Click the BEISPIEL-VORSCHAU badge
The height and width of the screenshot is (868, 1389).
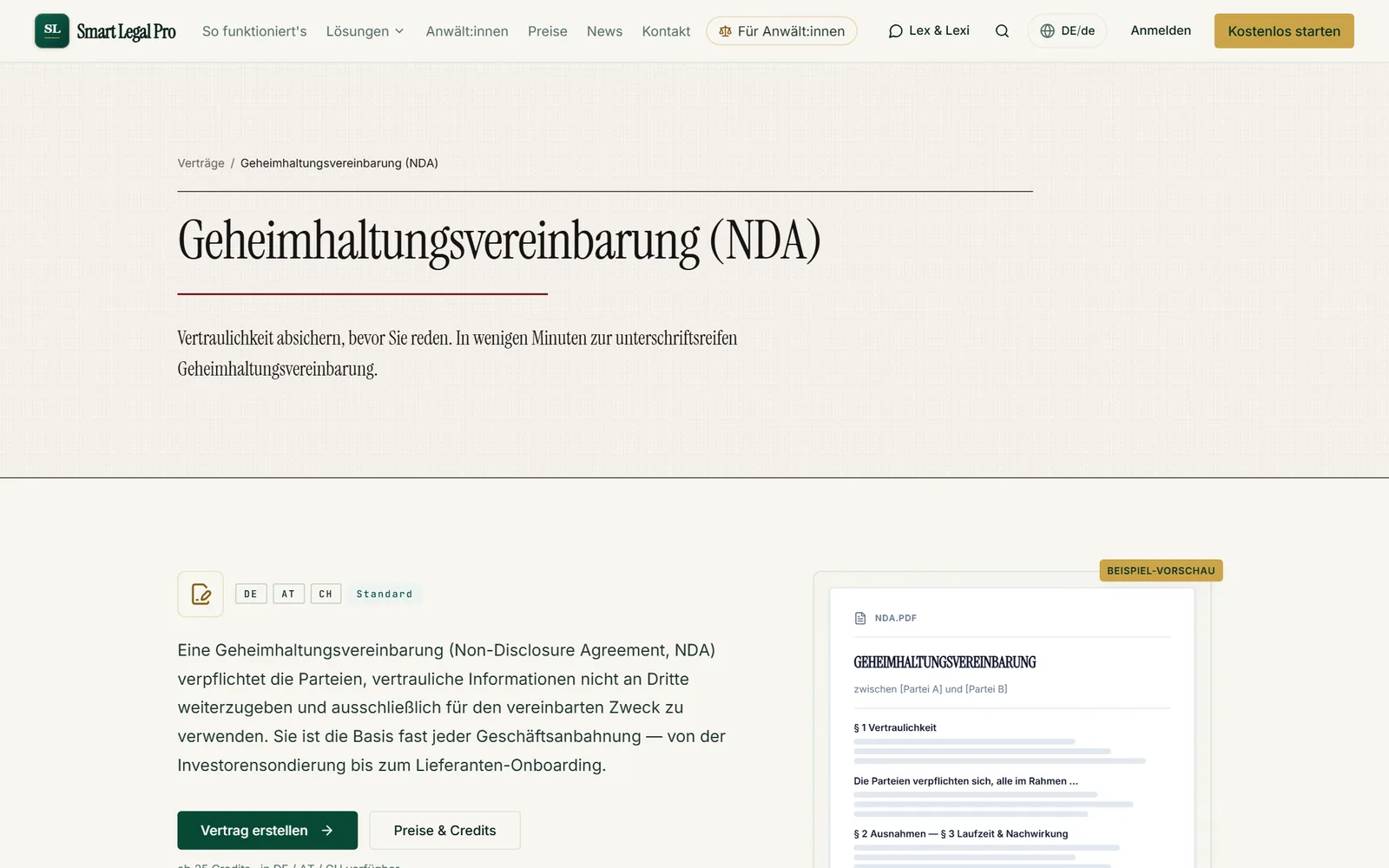click(1161, 570)
